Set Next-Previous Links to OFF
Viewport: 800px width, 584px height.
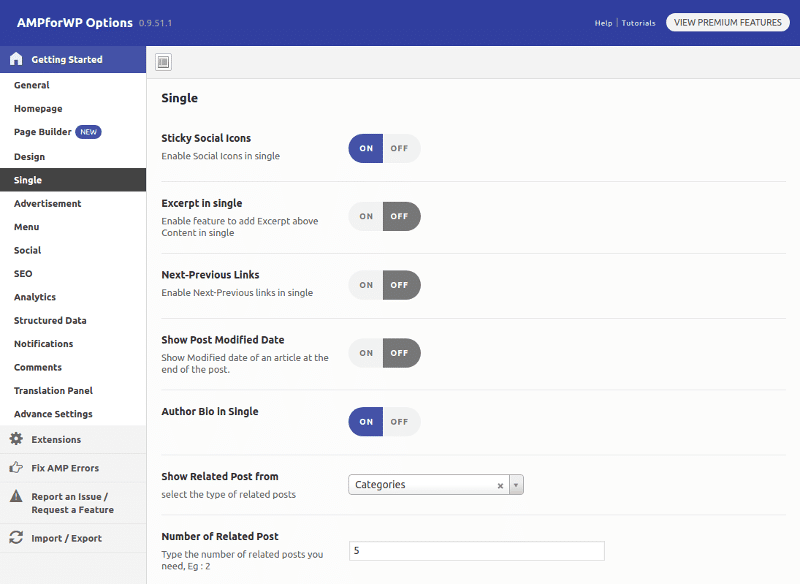(402, 285)
